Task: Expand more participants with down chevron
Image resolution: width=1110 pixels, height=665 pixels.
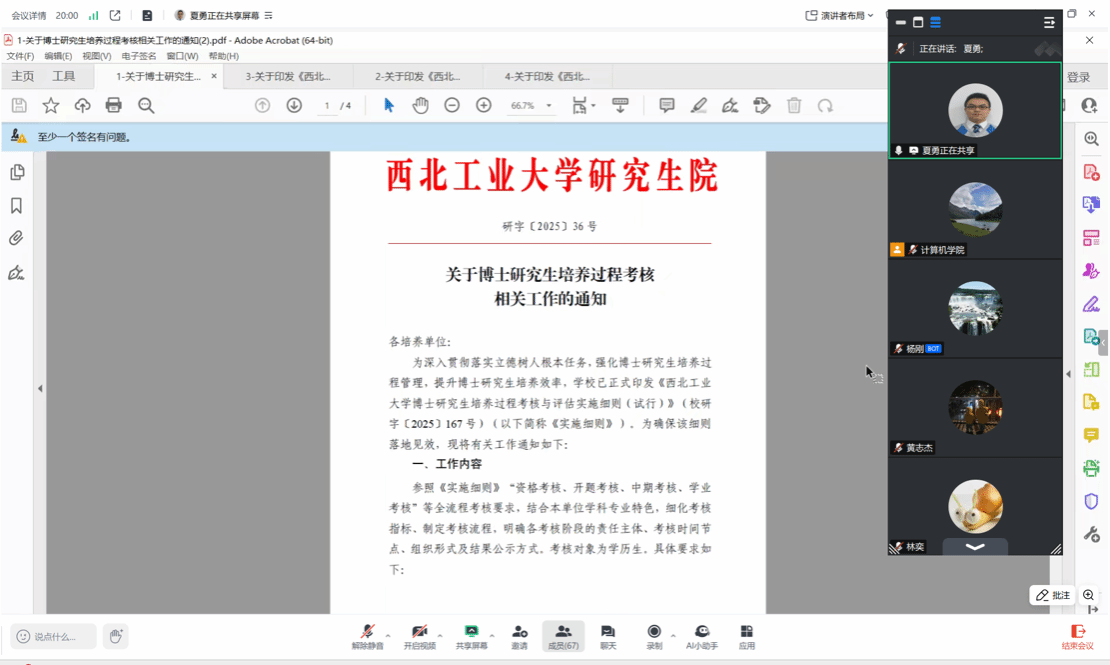Action: [x=975, y=547]
